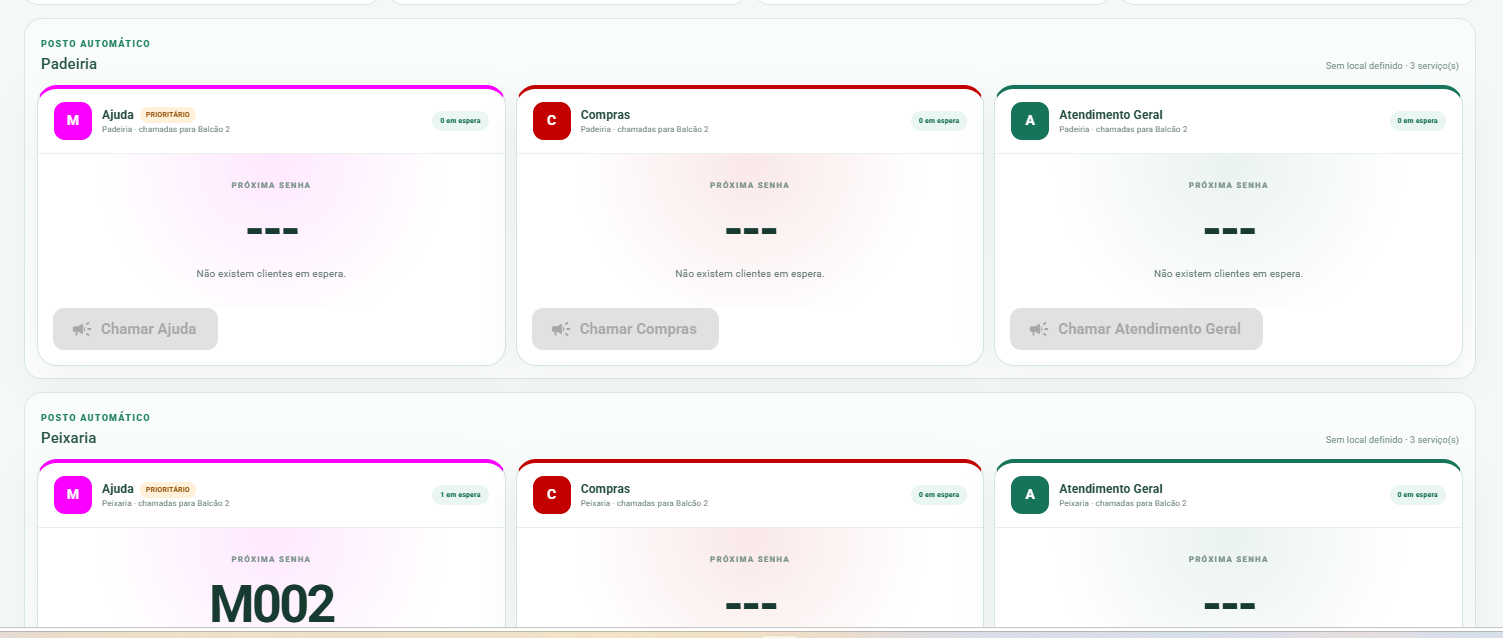1503x638 pixels.
Task: Click the Peixaria section heading
Action: tap(69, 438)
